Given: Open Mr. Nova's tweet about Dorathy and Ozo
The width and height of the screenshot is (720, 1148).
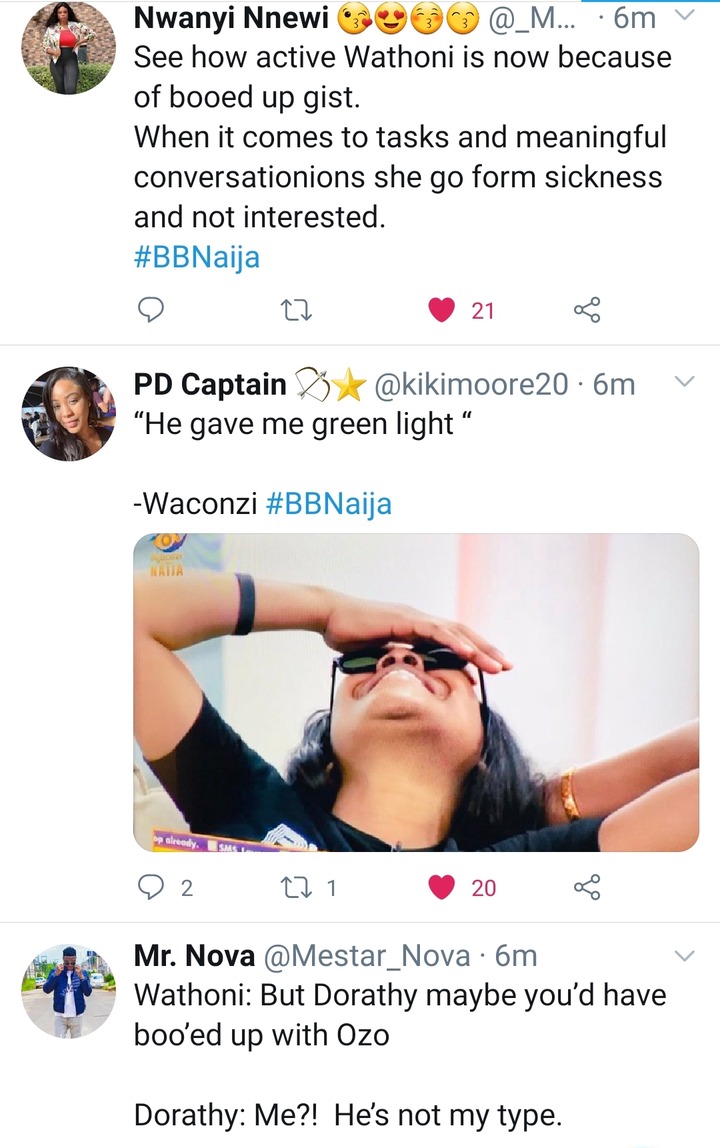Looking at the screenshot, I should pos(400,1015).
